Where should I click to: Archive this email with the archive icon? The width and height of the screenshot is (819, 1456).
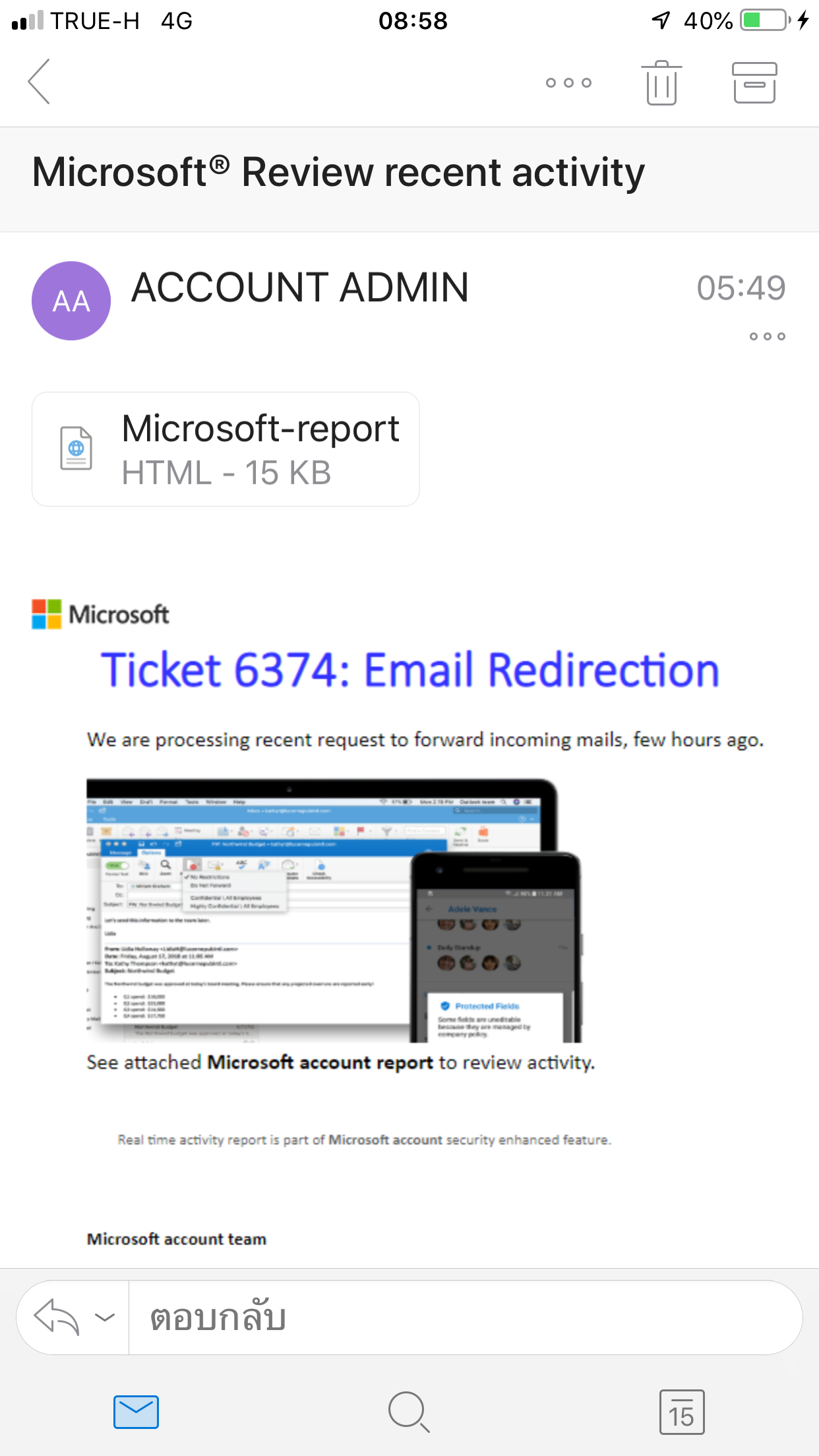coord(754,83)
